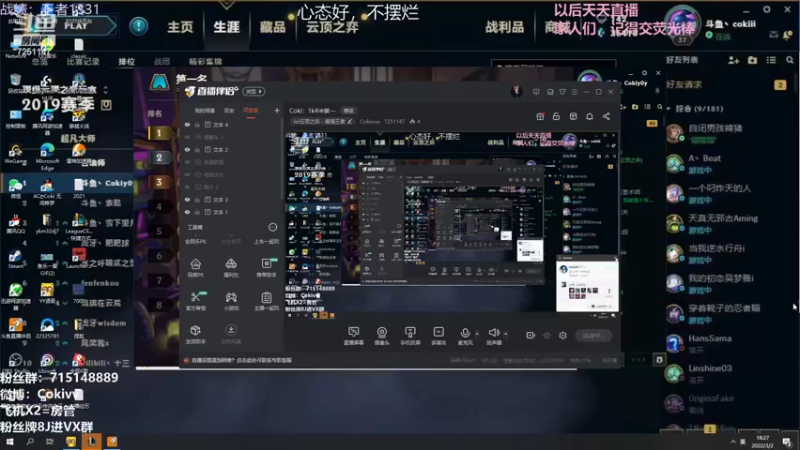Add a 手机投屏 phone casting source

coord(410,336)
